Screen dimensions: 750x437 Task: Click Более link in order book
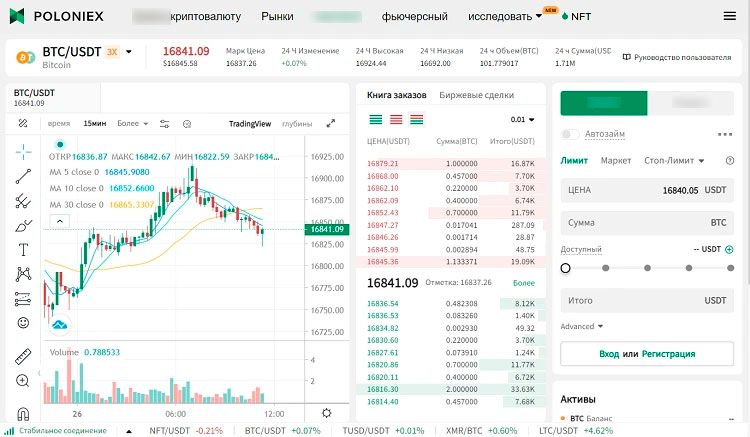525,283
